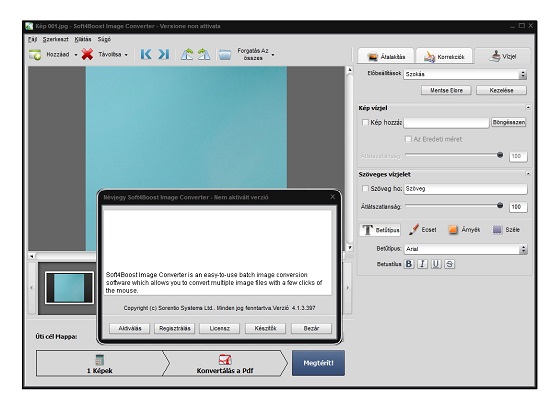Viewport: 550px width, 406px height.
Task: Click the red X Távolítsa remove icon
Action: click(87, 54)
